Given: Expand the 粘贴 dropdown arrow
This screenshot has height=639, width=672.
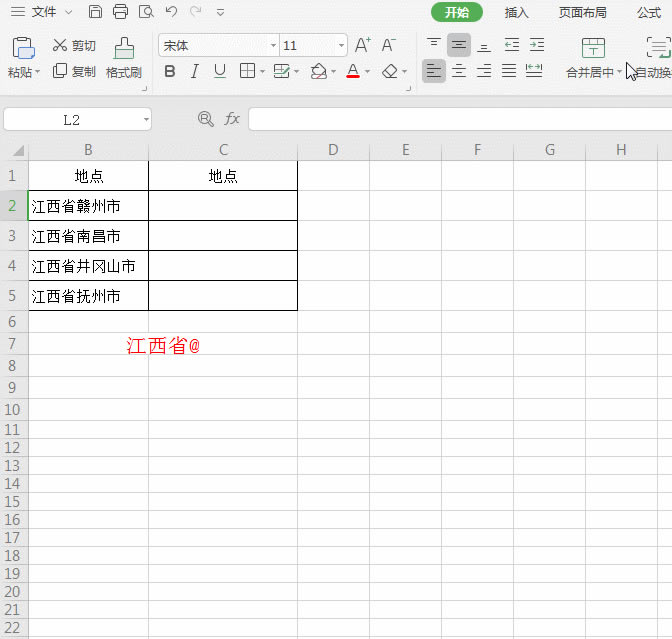Looking at the screenshot, I should pos(38,72).
